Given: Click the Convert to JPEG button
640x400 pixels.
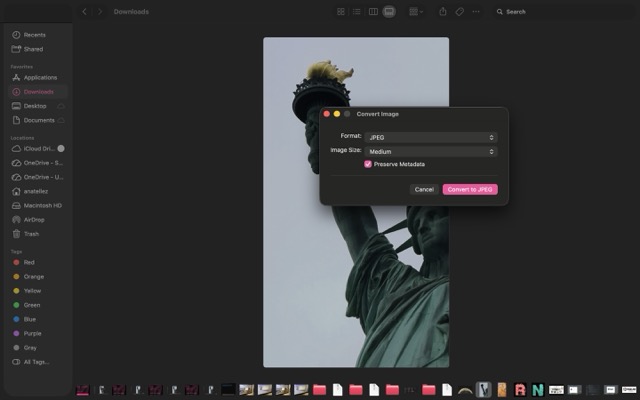Looking at the screenshot, I should 470,189.
